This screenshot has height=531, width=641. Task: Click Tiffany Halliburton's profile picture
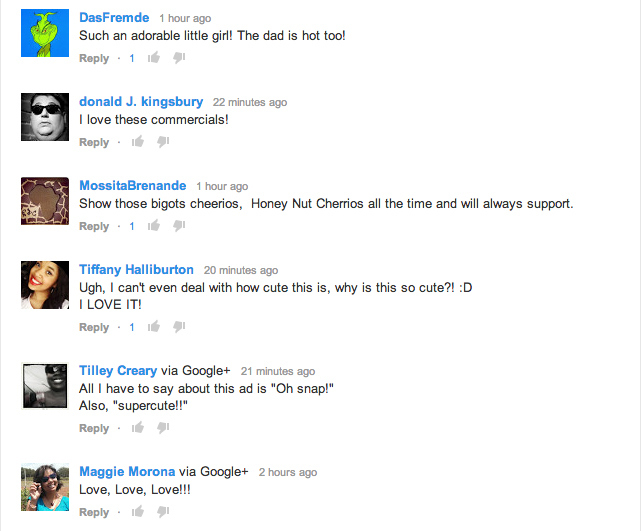(x=45, y=285)
